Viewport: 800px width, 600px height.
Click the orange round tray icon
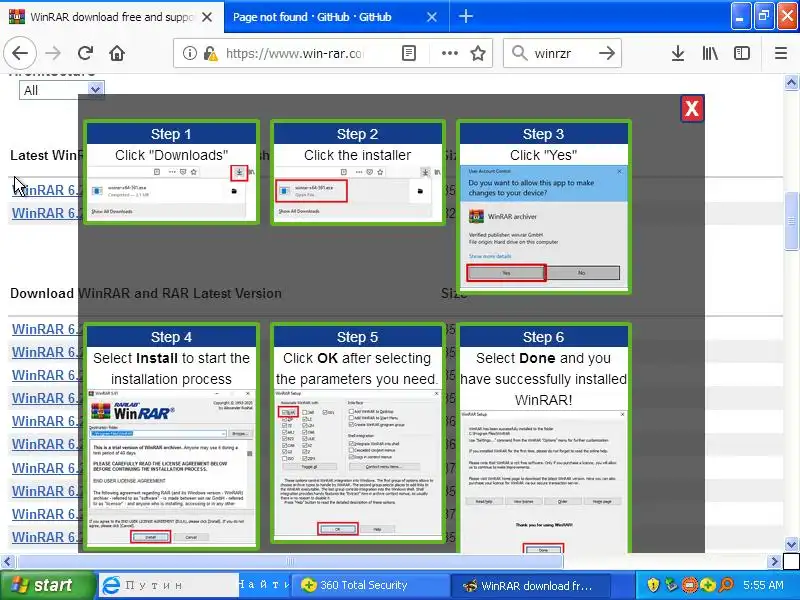tap(689, 585)
